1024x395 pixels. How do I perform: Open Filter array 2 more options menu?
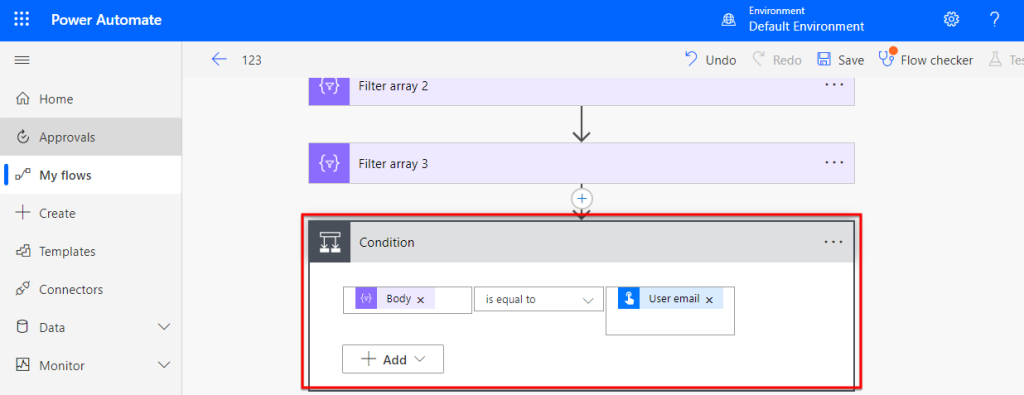click(834, 86)
